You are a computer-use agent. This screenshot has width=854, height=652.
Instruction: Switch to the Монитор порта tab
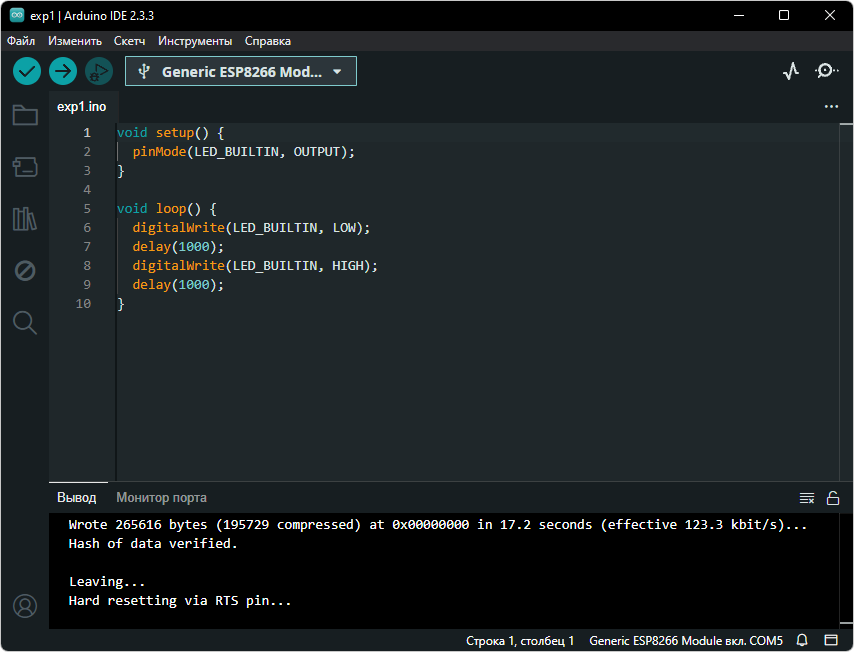pyautogui.click(x=161, y=497)
